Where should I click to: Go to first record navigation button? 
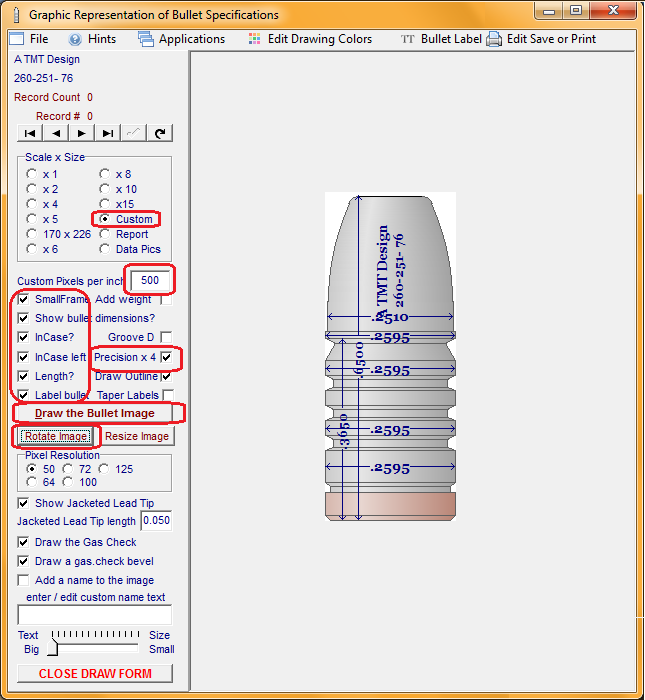pos(30,133)
